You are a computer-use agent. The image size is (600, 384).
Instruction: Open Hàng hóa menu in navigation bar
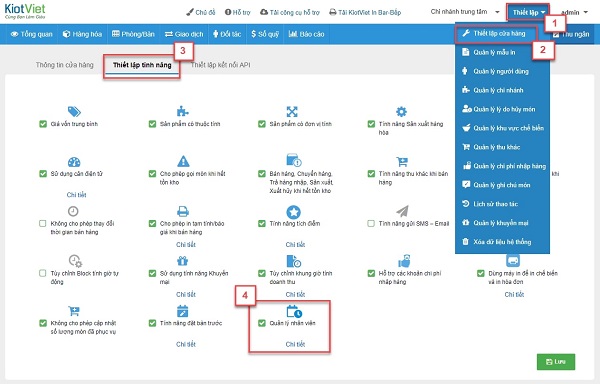click(x=82, y=34)
